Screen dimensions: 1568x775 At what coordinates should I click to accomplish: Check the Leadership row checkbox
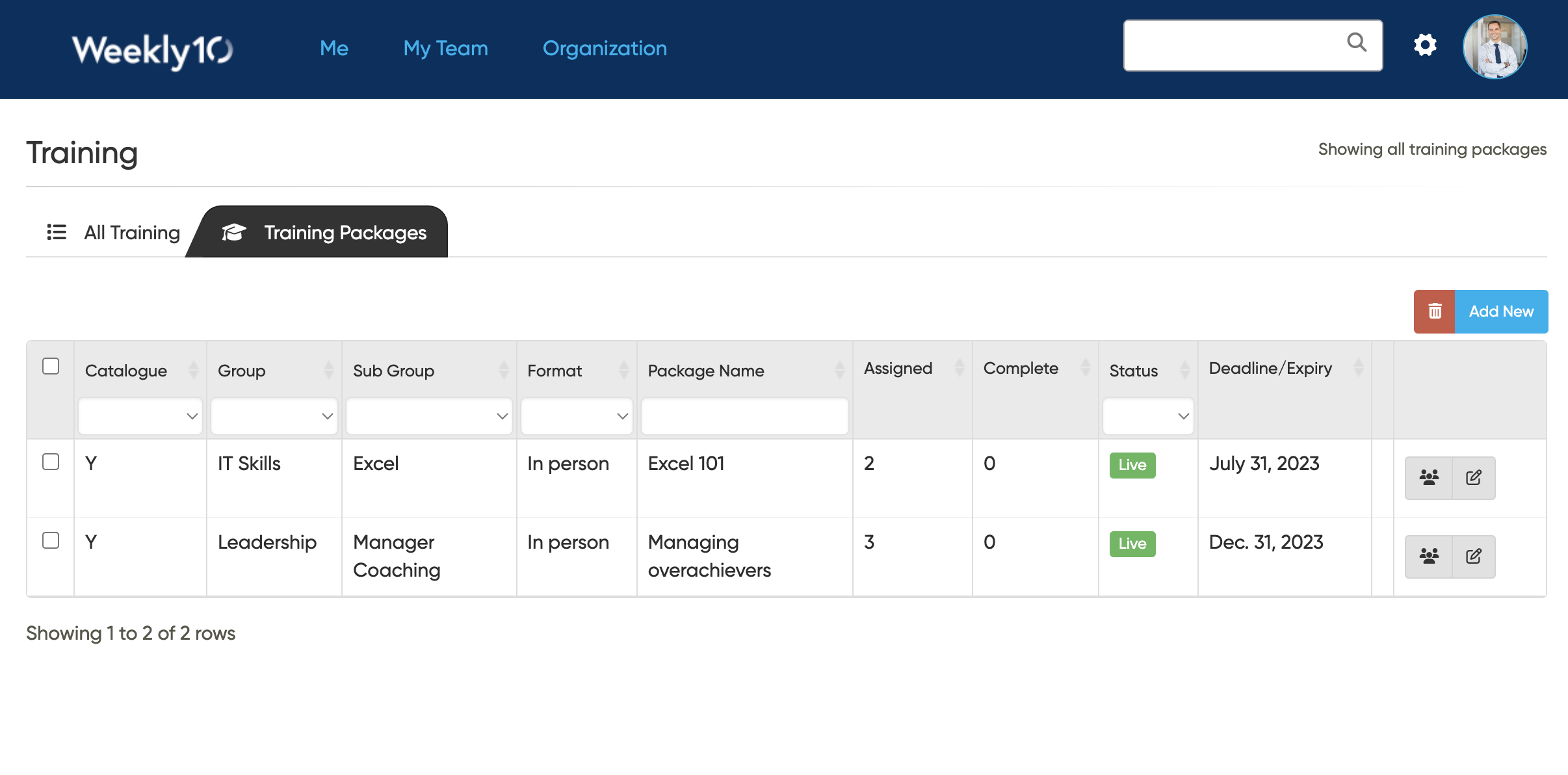point(51,540)
